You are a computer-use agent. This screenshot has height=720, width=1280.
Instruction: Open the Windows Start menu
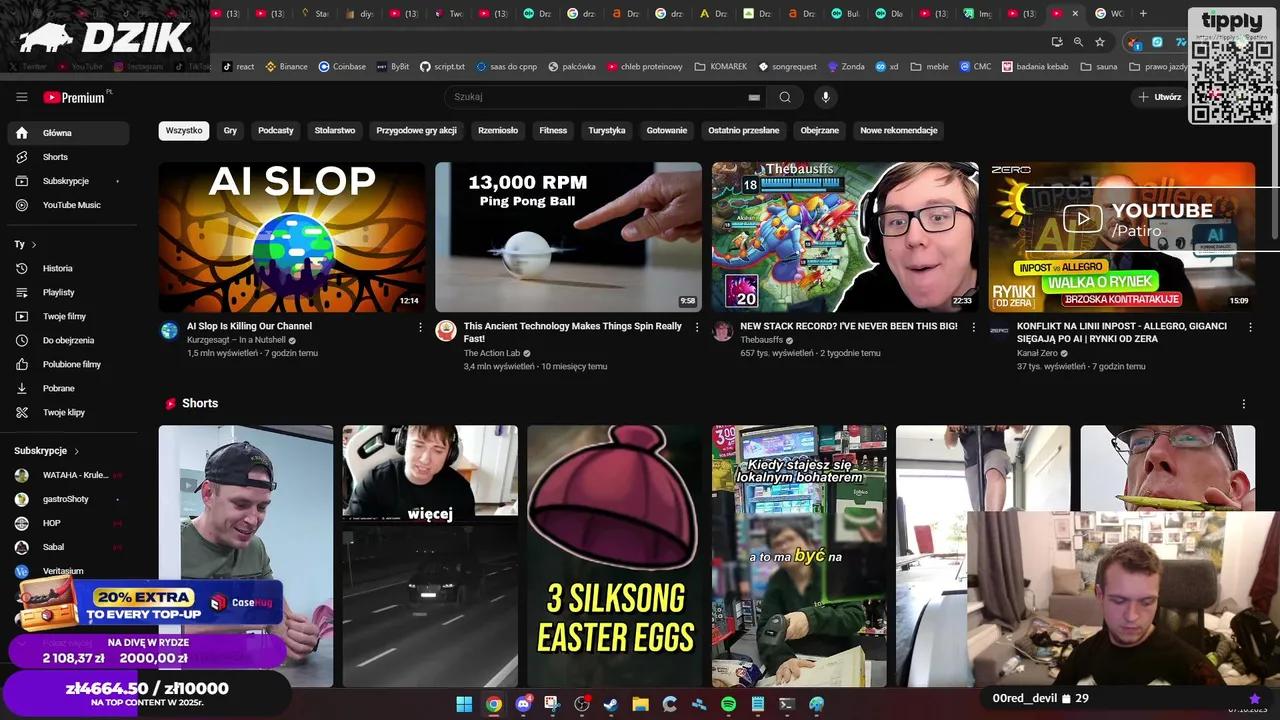click(x=464, y=704)
